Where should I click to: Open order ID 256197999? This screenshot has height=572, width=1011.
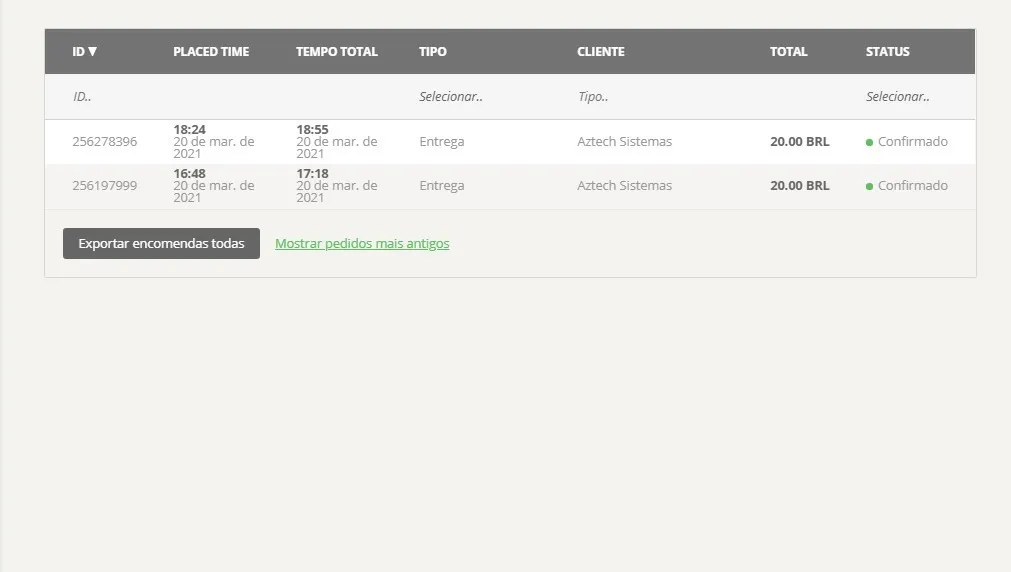(104, 186)
